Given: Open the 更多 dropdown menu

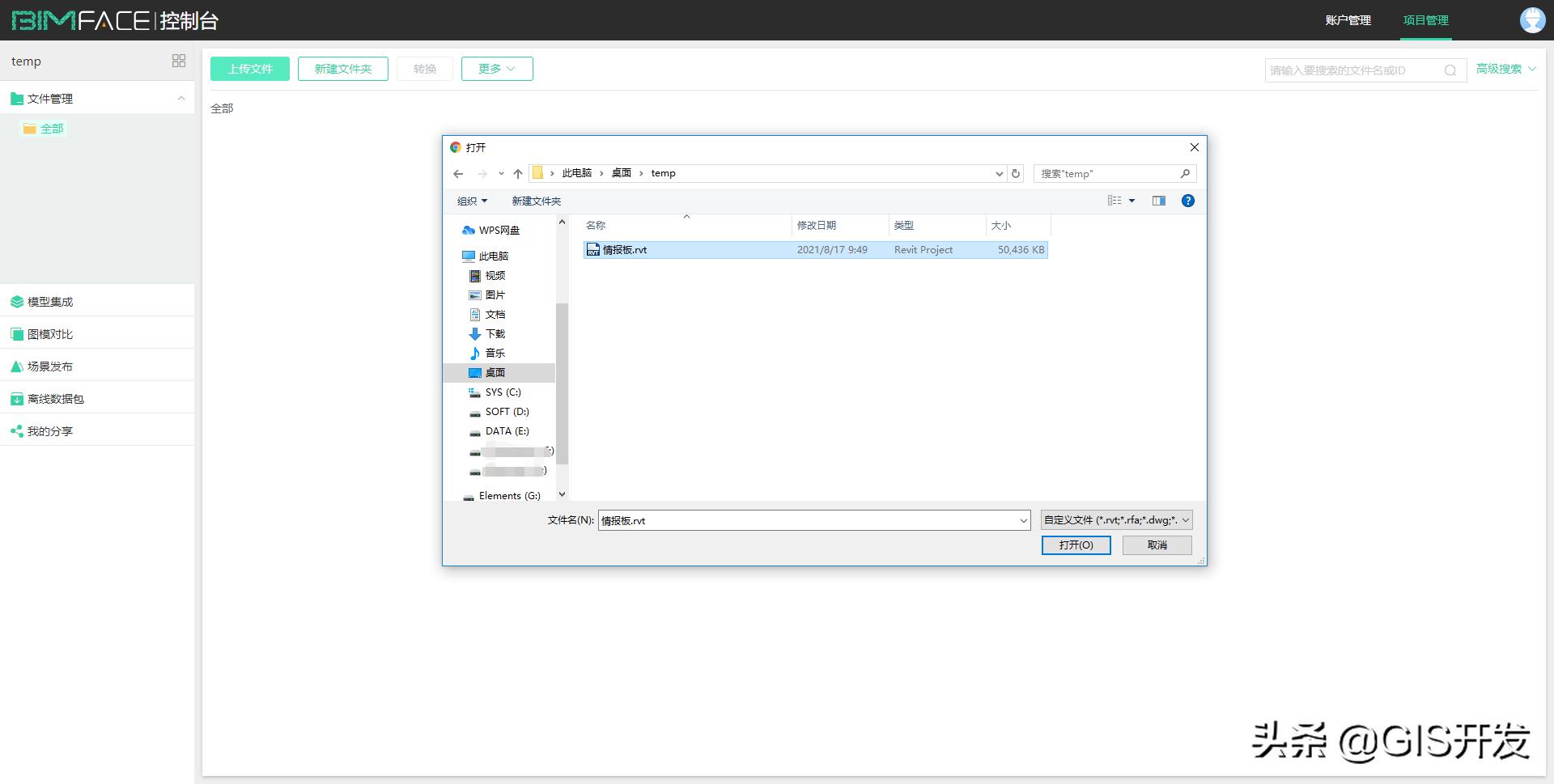Looking at the screenshot, I should (x=496, y=69).
